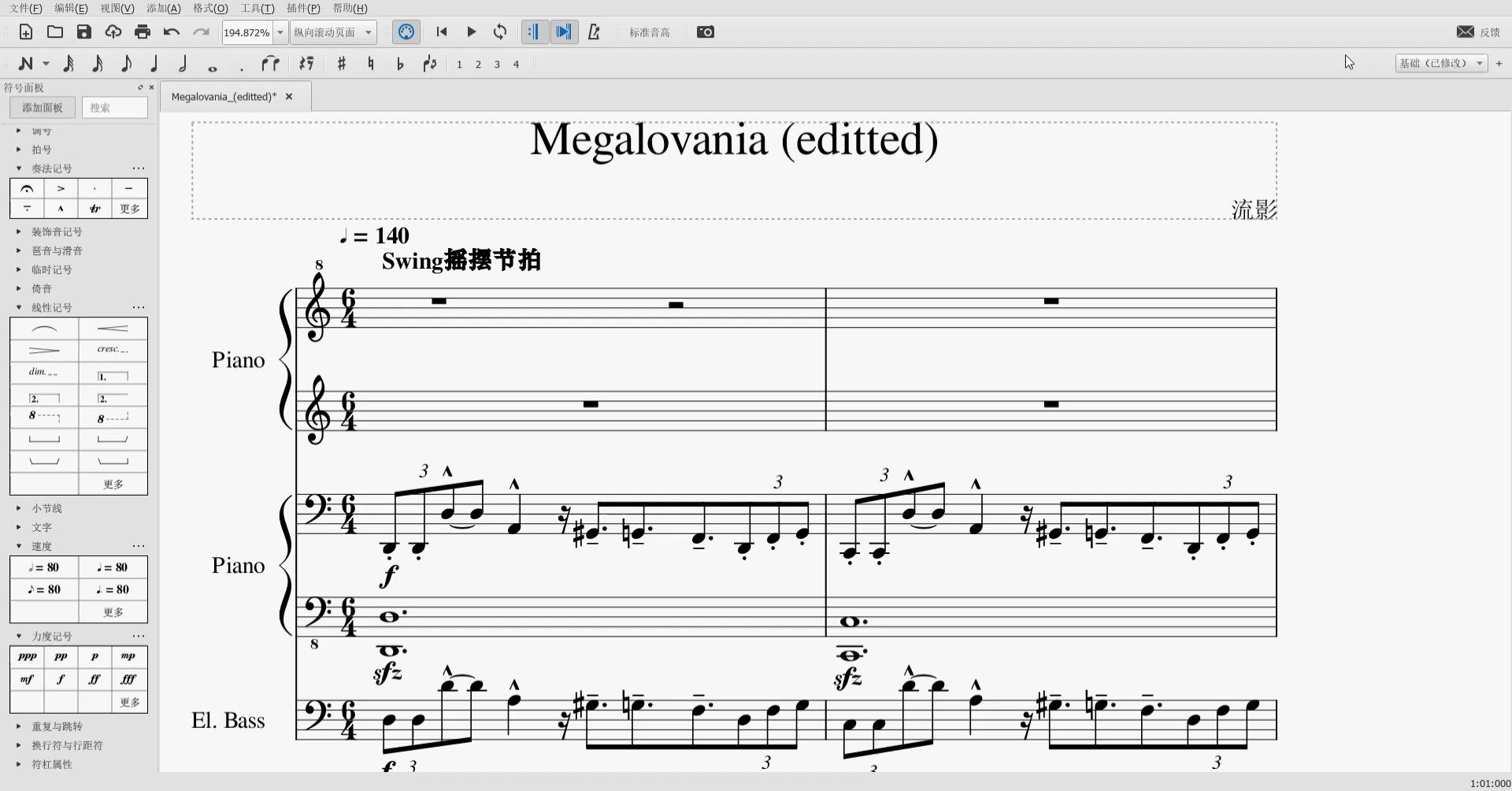Collapse the 线性记号 palette section

point(18,307)
